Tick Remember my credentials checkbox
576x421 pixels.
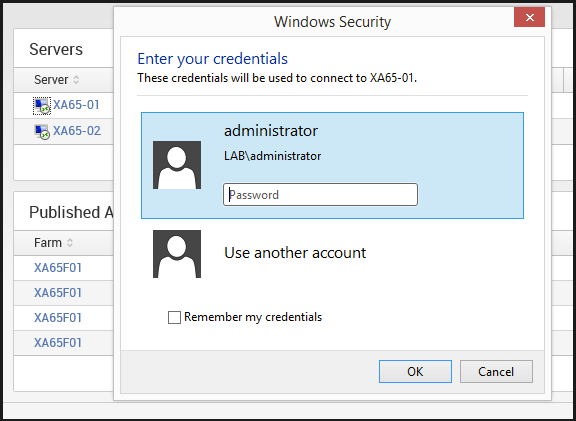pos(174,317)
